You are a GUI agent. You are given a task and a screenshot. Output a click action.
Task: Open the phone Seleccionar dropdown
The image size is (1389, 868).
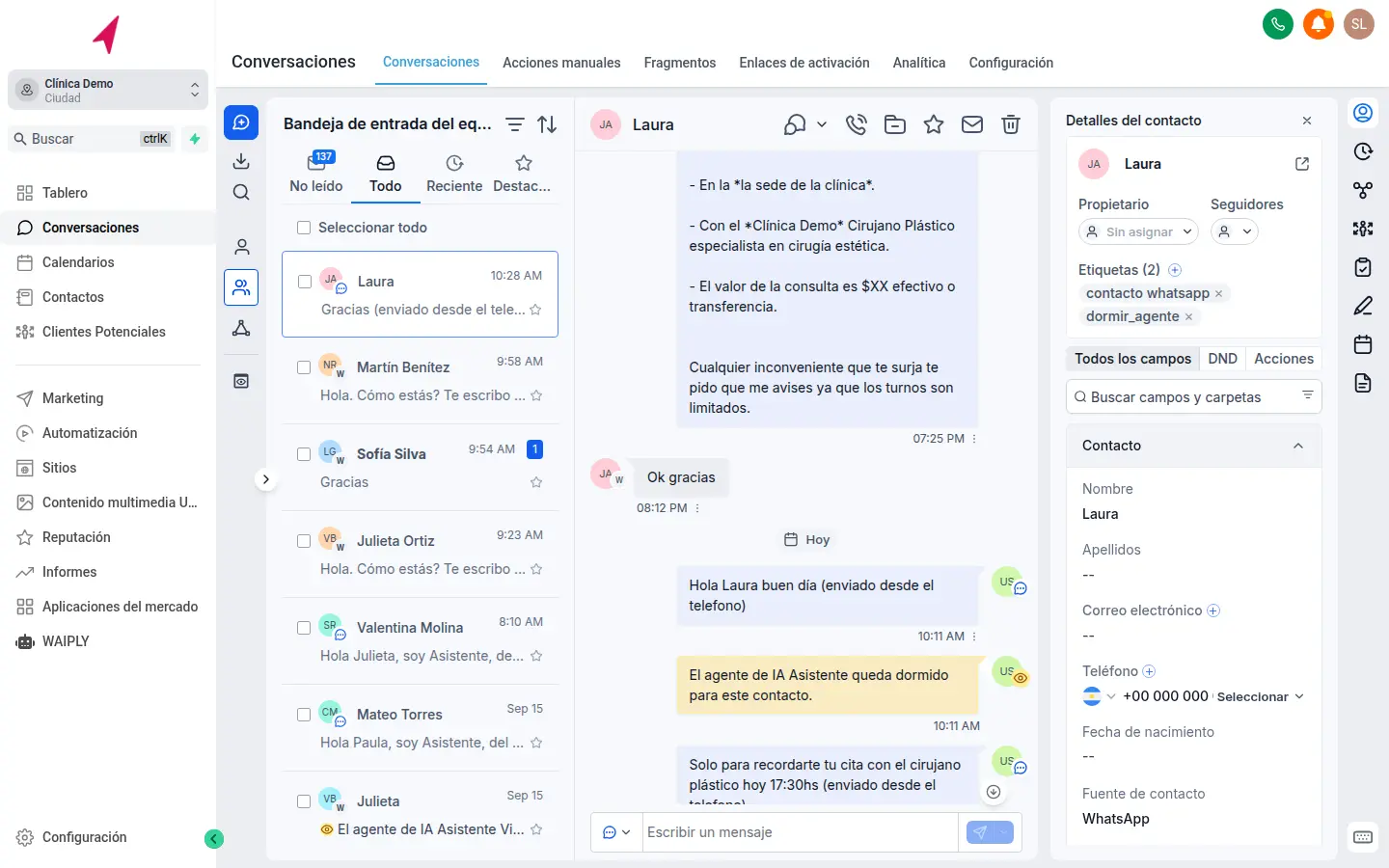point(1260,696)
